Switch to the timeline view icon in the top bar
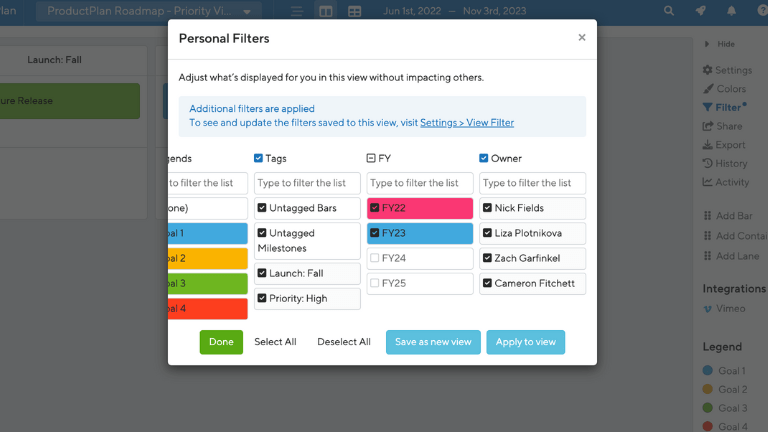 tap(296, 11)
